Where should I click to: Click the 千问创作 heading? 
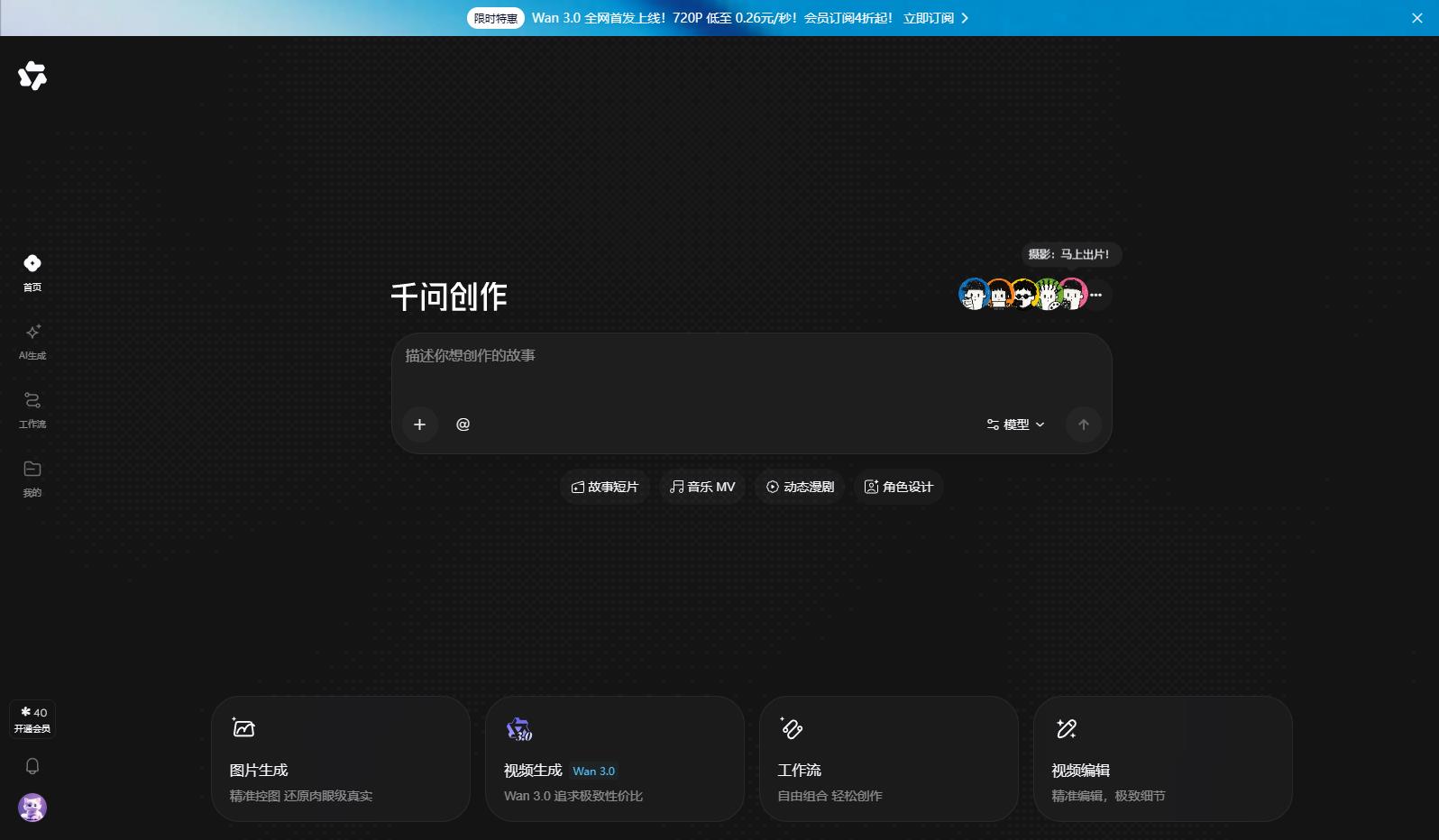(449, 297)
